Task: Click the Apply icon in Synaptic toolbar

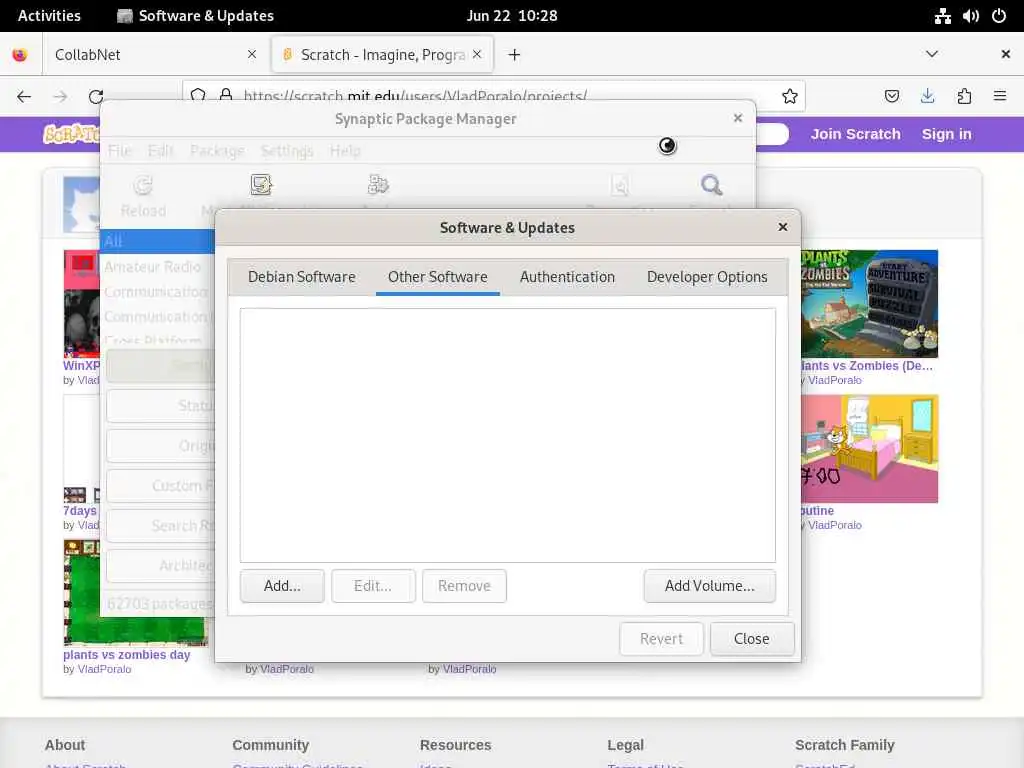Action: coord(378,185)
